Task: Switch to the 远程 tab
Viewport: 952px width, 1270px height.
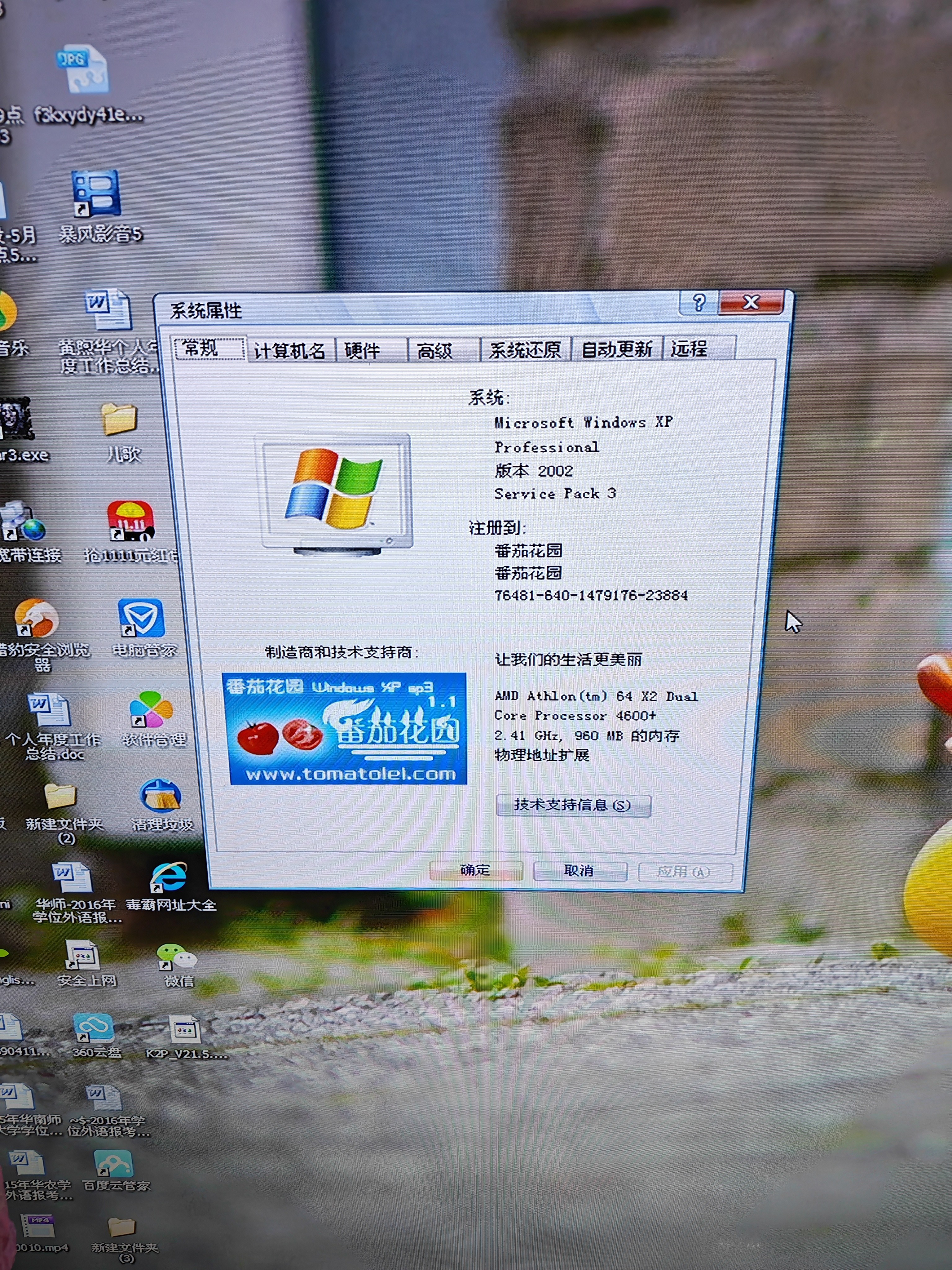Action: 699,348
